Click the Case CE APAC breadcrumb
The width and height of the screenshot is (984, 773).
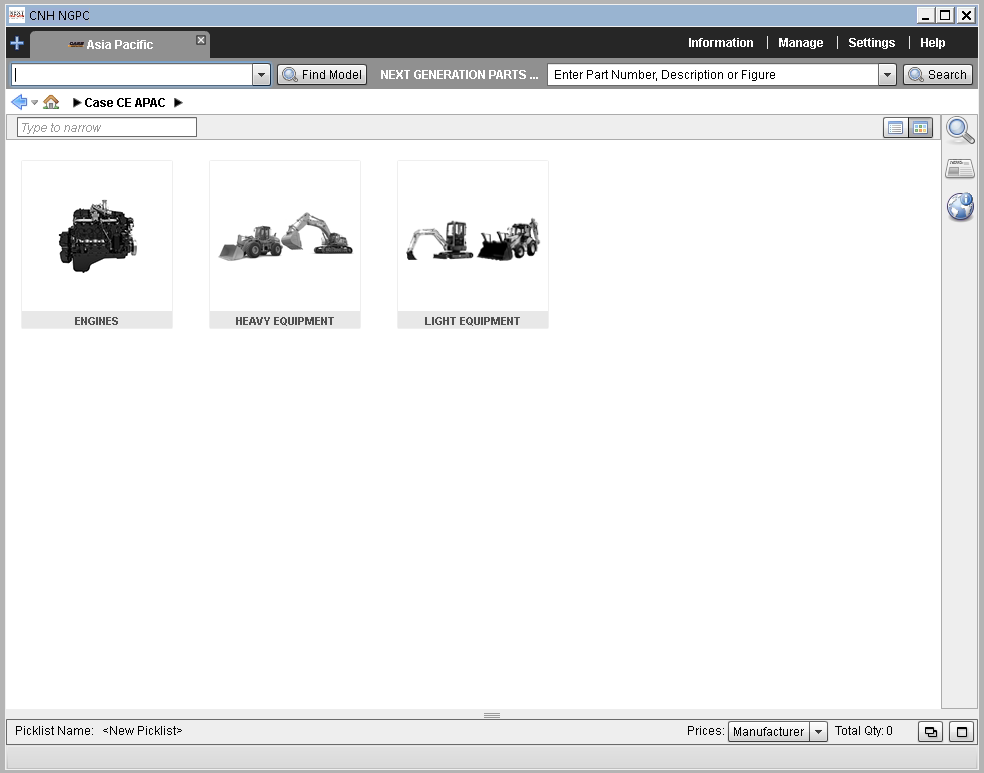125,102
